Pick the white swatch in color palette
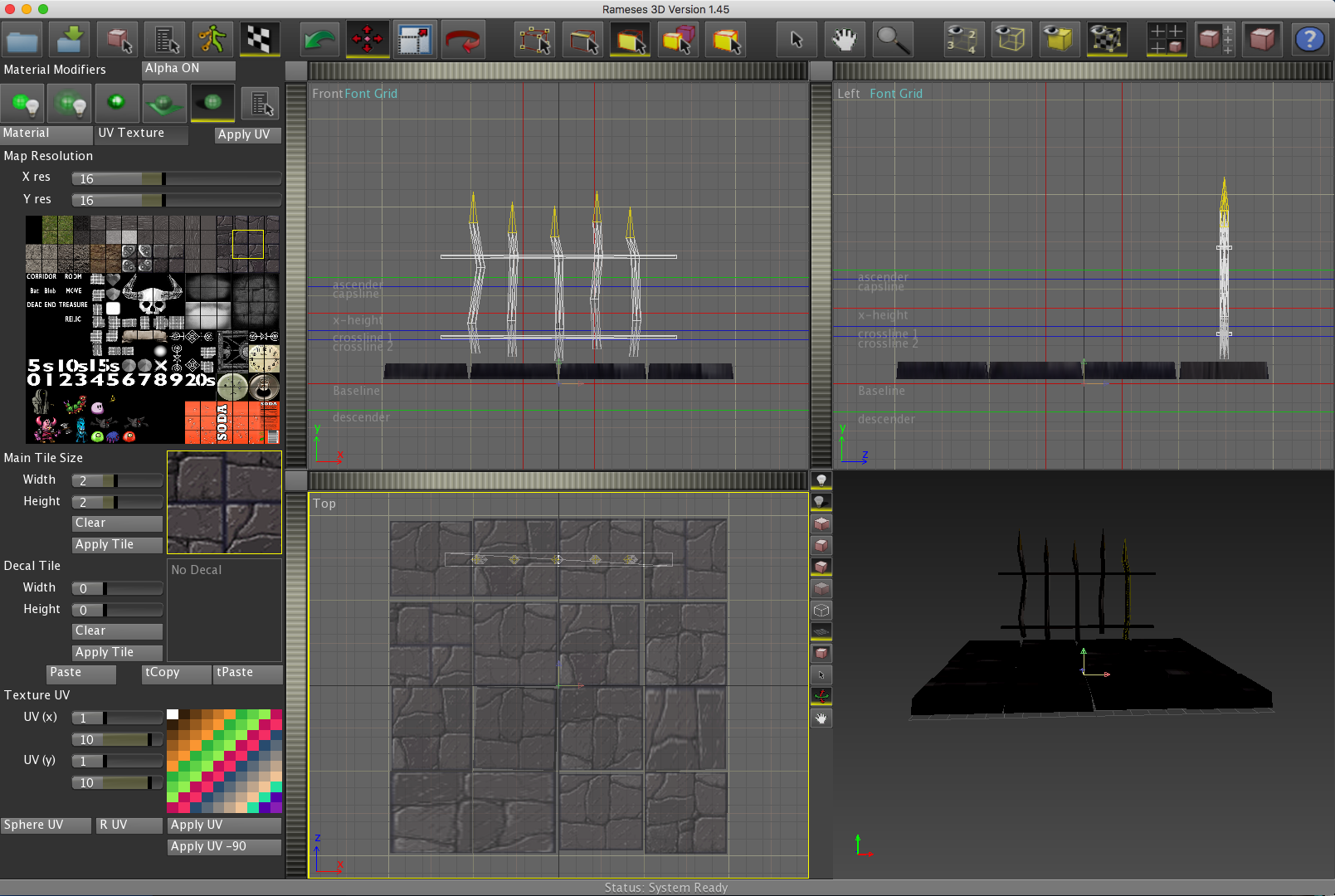Viewport: 1335px width, 896px height. pos(173,714)
